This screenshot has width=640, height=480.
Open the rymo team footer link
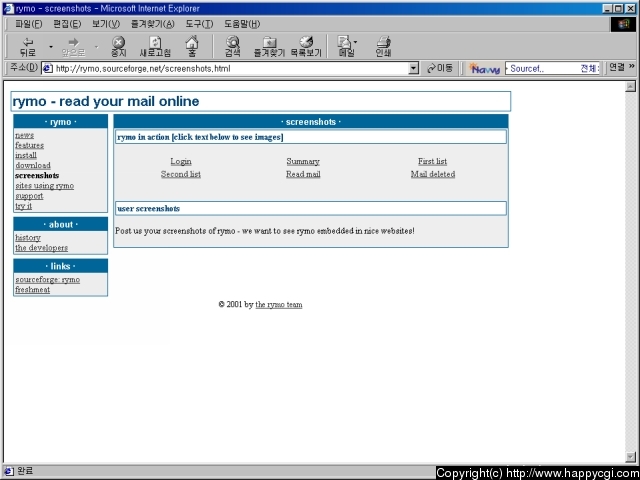pyautogui.click(x=279, y=305)
